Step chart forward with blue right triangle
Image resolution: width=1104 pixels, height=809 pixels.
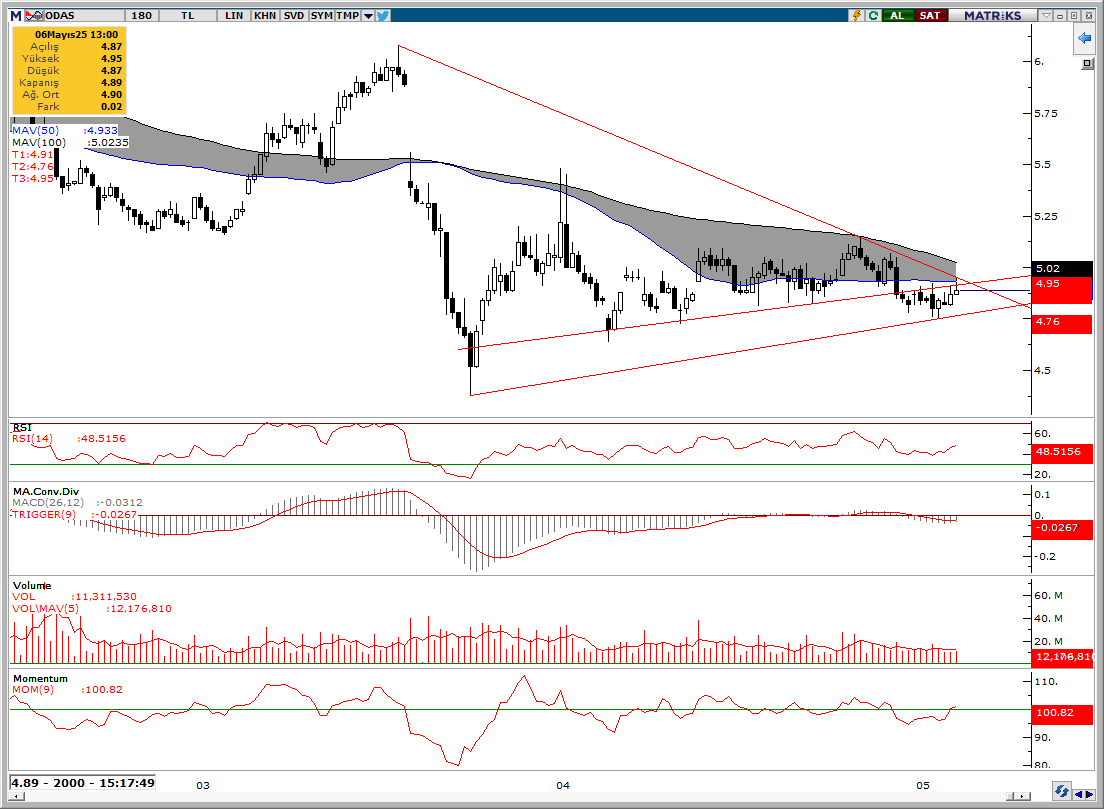(1090, 794)
